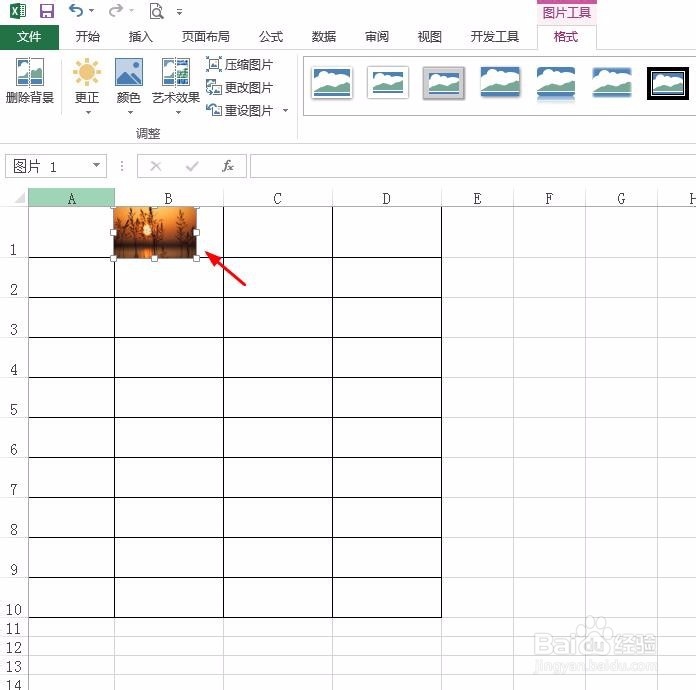
Task: Select row 12 header
Action: (x=14, y=646)
